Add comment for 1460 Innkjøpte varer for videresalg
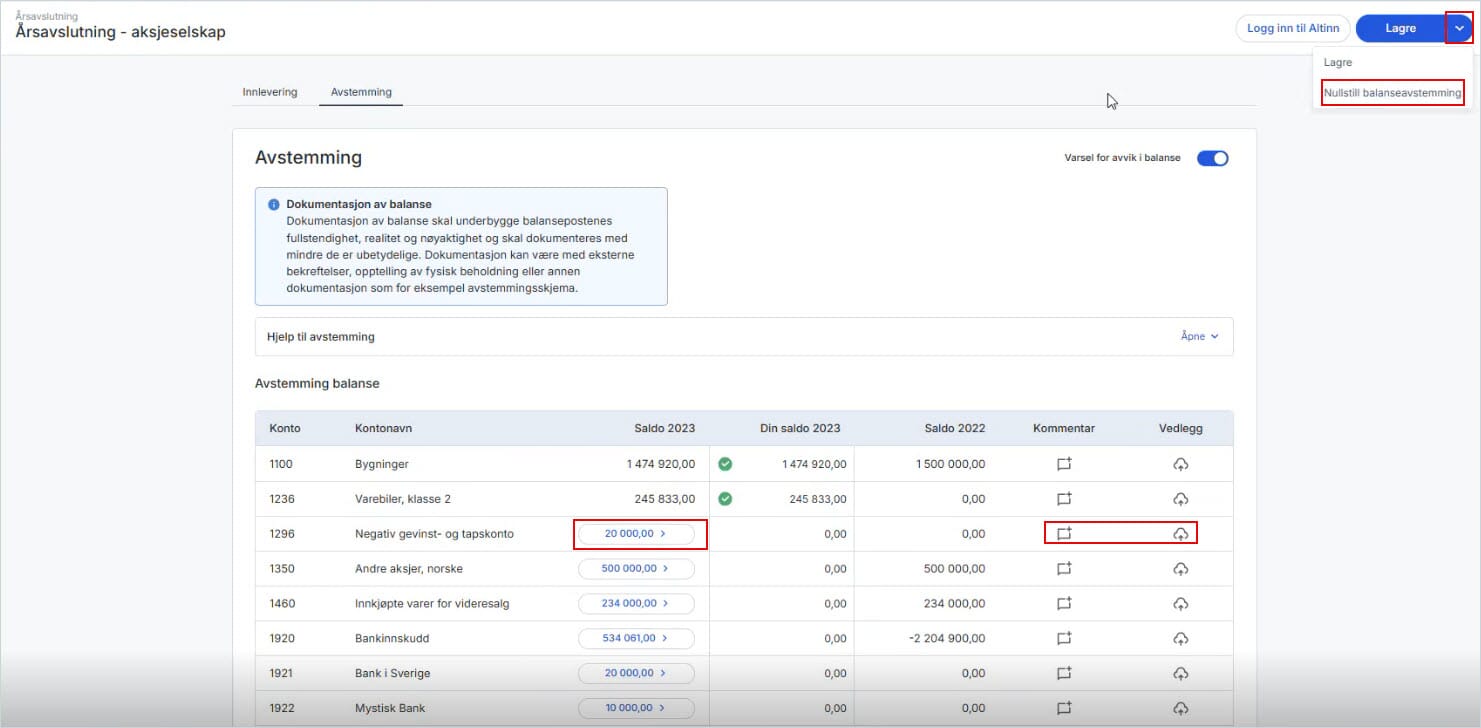Viewport: 1481px width, 728px height. pyautogui.click(x=1064, y=604)
